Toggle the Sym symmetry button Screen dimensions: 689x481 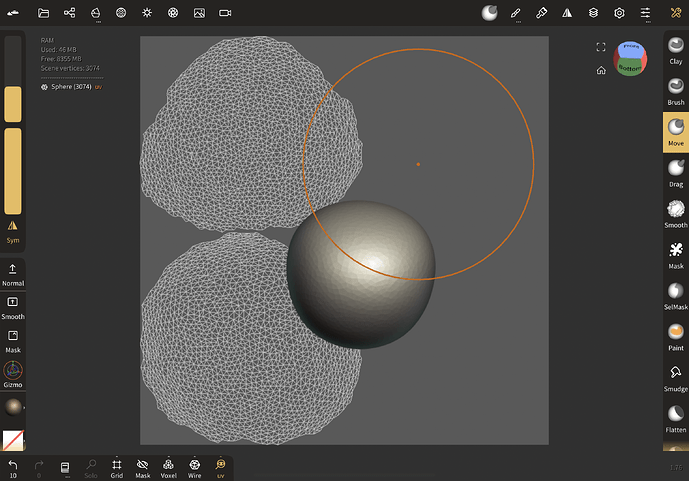[x=13, y=232]
